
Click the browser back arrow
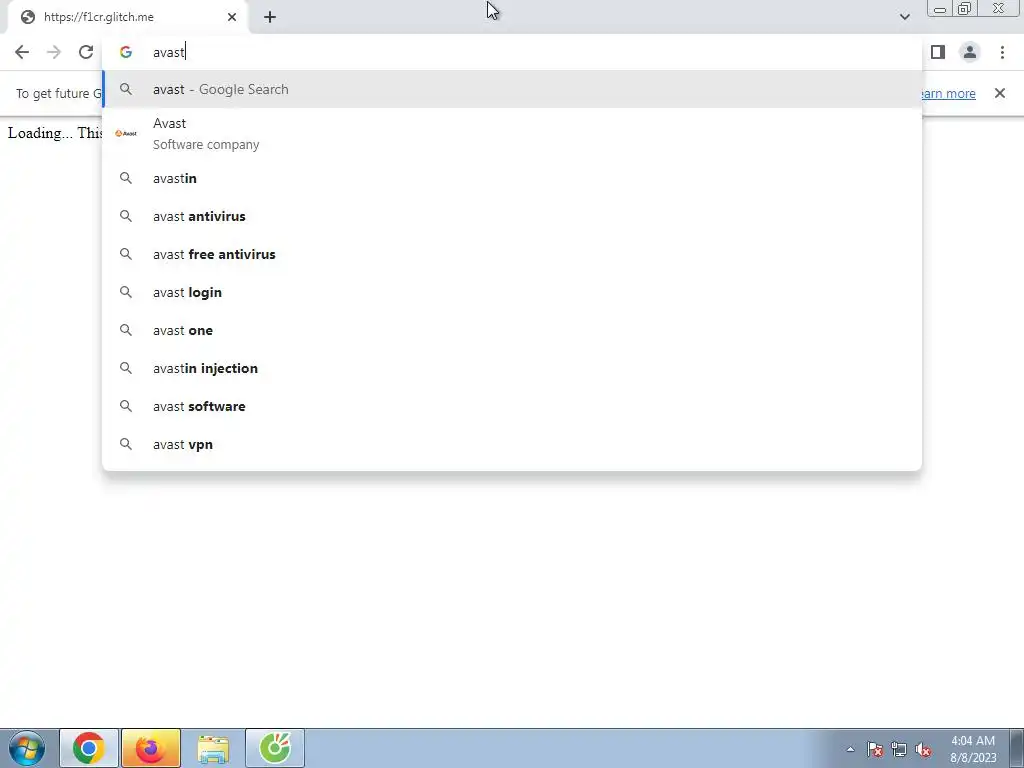pos(22,52)
